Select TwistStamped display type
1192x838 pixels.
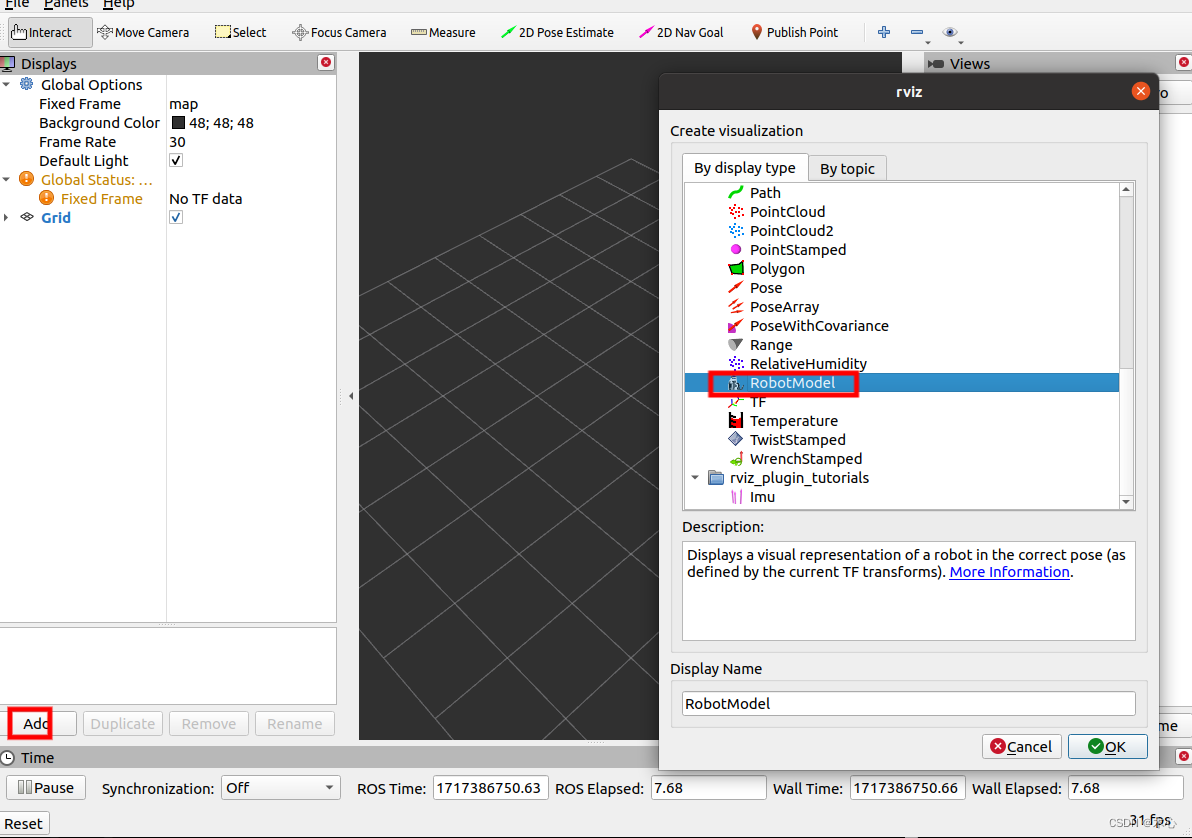[x=797, y=440]
